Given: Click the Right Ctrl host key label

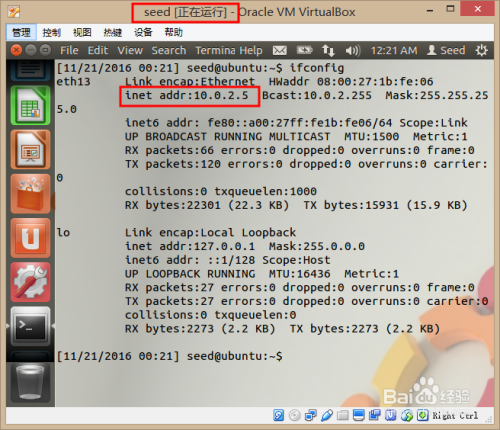Looking at the screenshot, I should (455, 416).
